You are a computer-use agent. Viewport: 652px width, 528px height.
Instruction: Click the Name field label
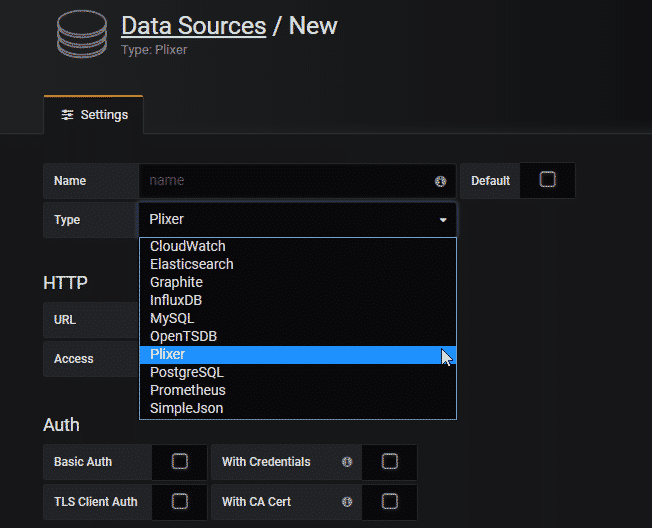click(70, 181)
